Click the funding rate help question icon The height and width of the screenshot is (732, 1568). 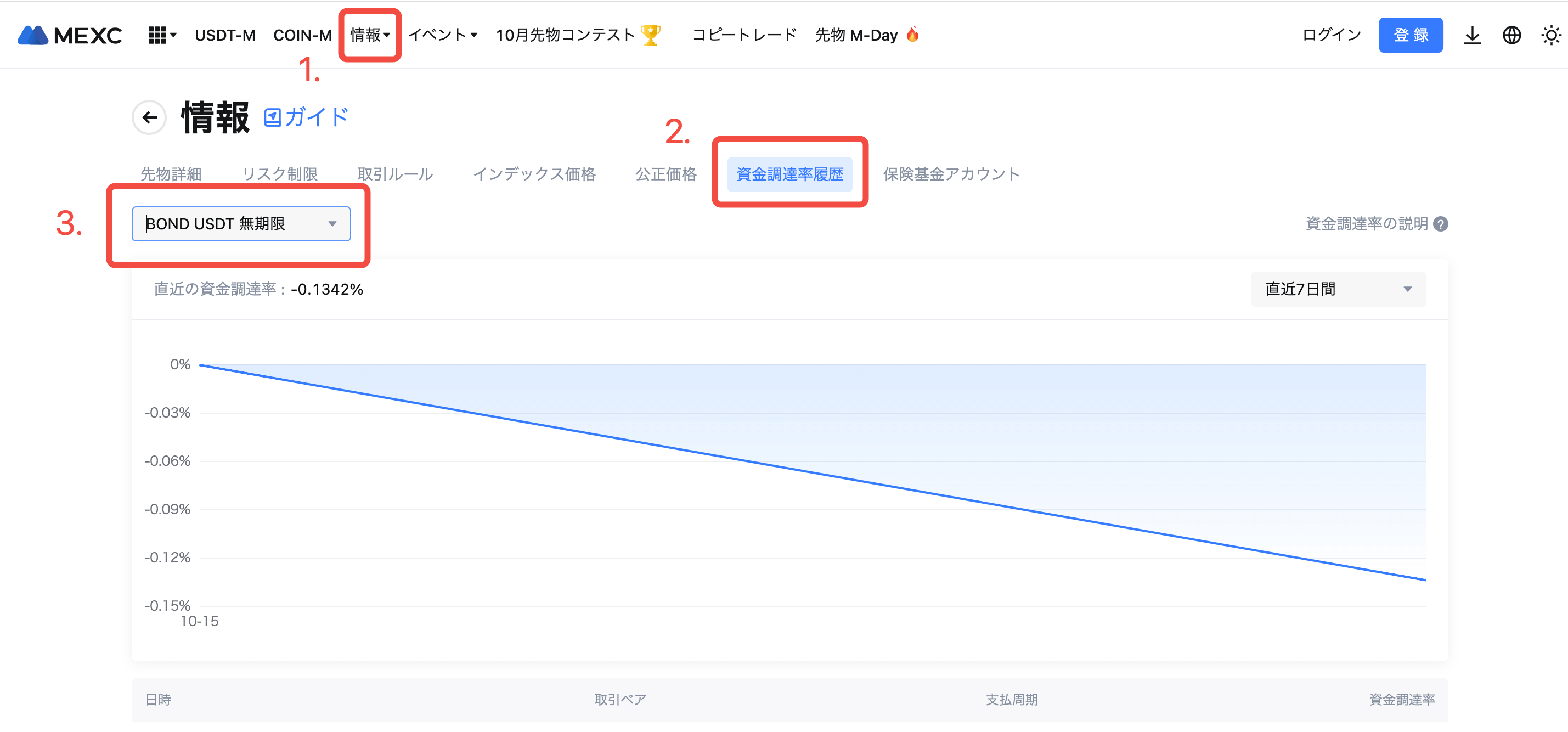(1440, 224)
